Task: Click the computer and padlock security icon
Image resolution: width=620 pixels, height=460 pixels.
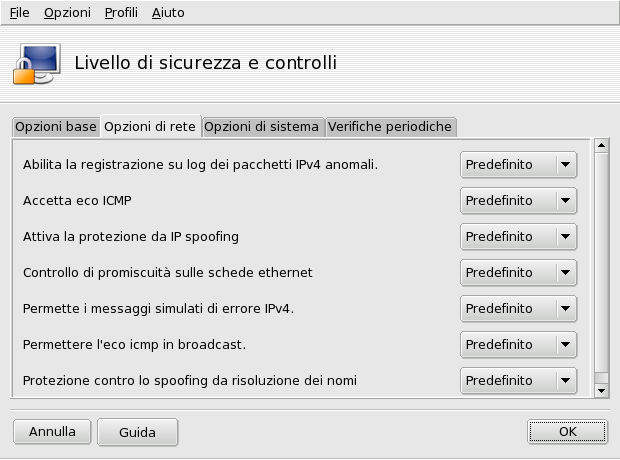Action: [38, 62]
